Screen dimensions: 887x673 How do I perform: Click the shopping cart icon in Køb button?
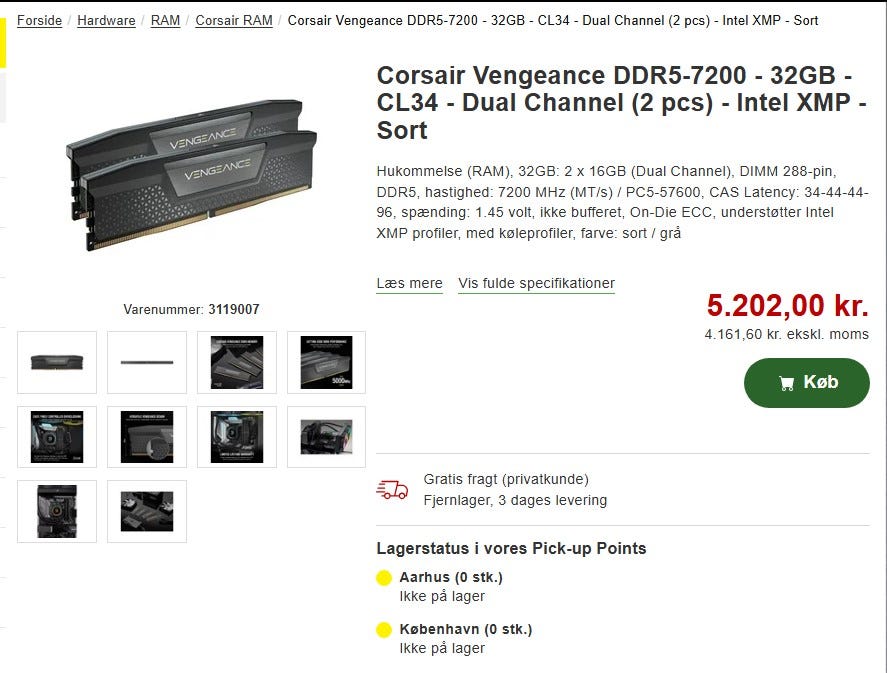[x=786, y=383]
